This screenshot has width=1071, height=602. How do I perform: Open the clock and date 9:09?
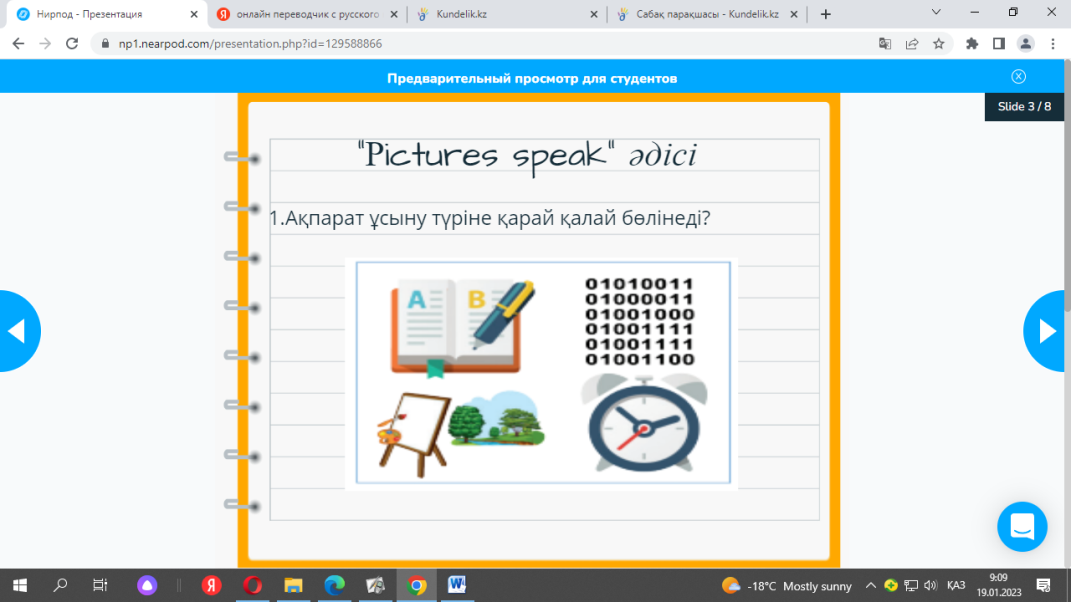pyautogui.click(x=999, y=586)
